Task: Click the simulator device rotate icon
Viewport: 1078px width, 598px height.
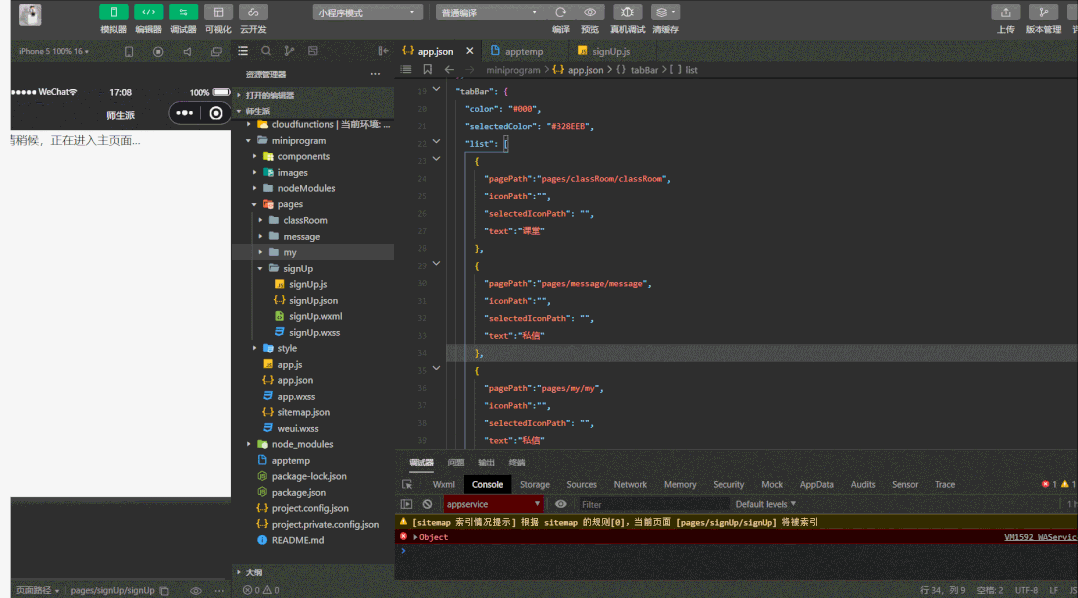Action: (129, 52)
